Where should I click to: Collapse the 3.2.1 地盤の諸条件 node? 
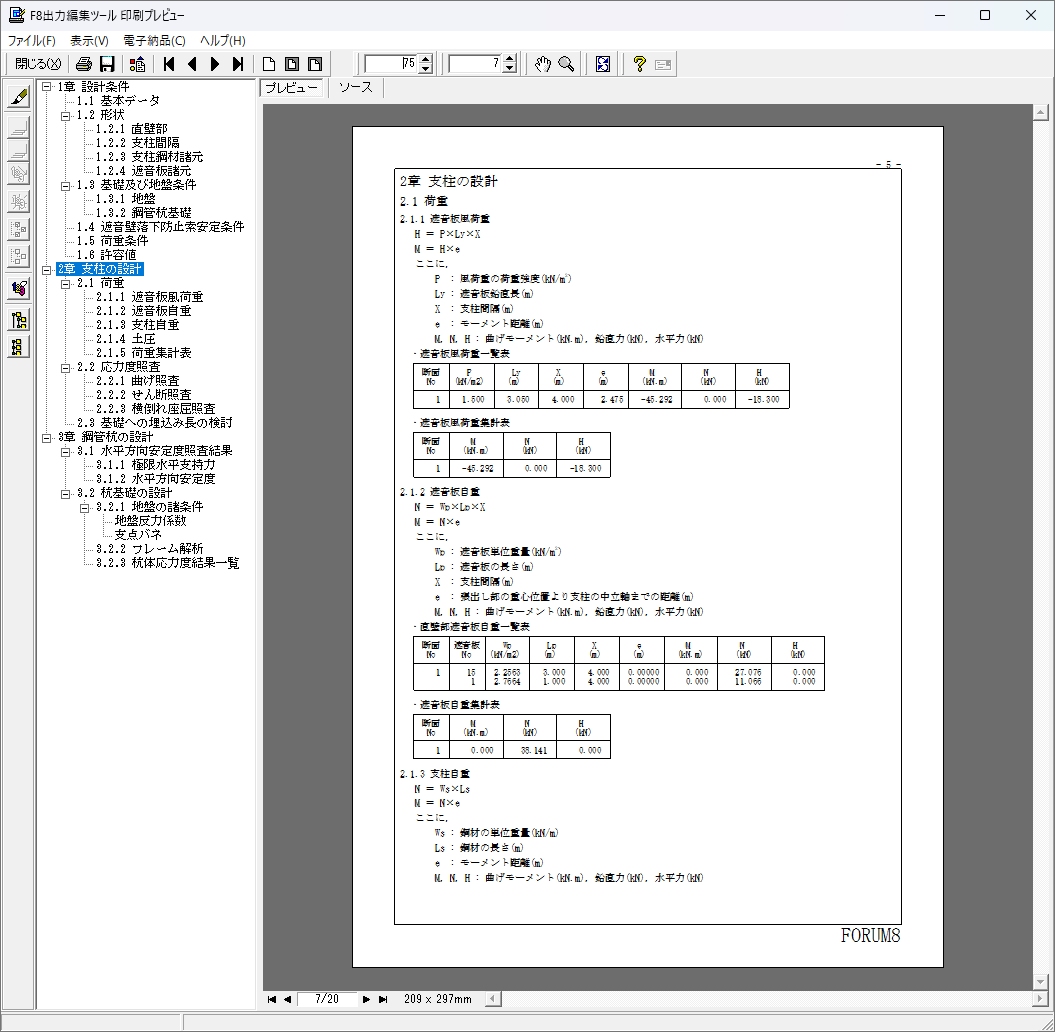pyautogui.click(x=86, y=507)
